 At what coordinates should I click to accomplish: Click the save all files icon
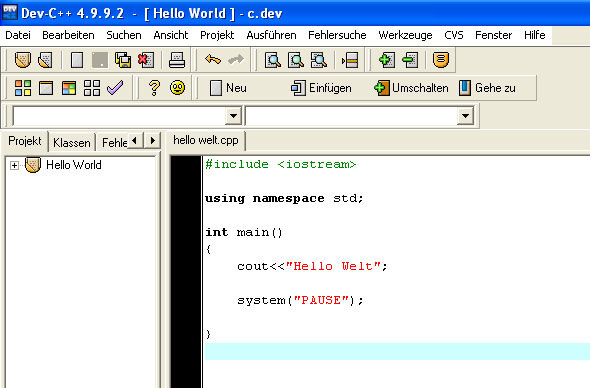[x=123, y=60]
